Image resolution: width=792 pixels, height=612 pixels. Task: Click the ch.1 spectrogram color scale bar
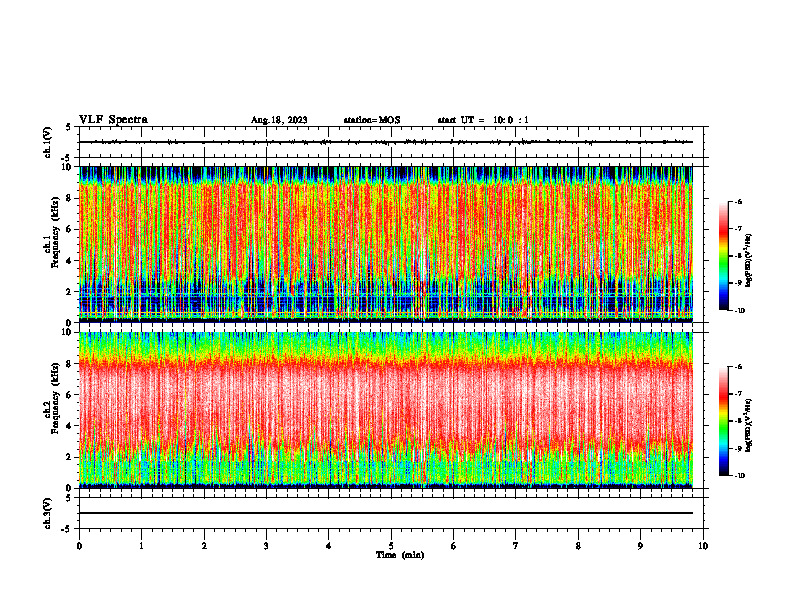pyautogui.click(x=724, y=256)
